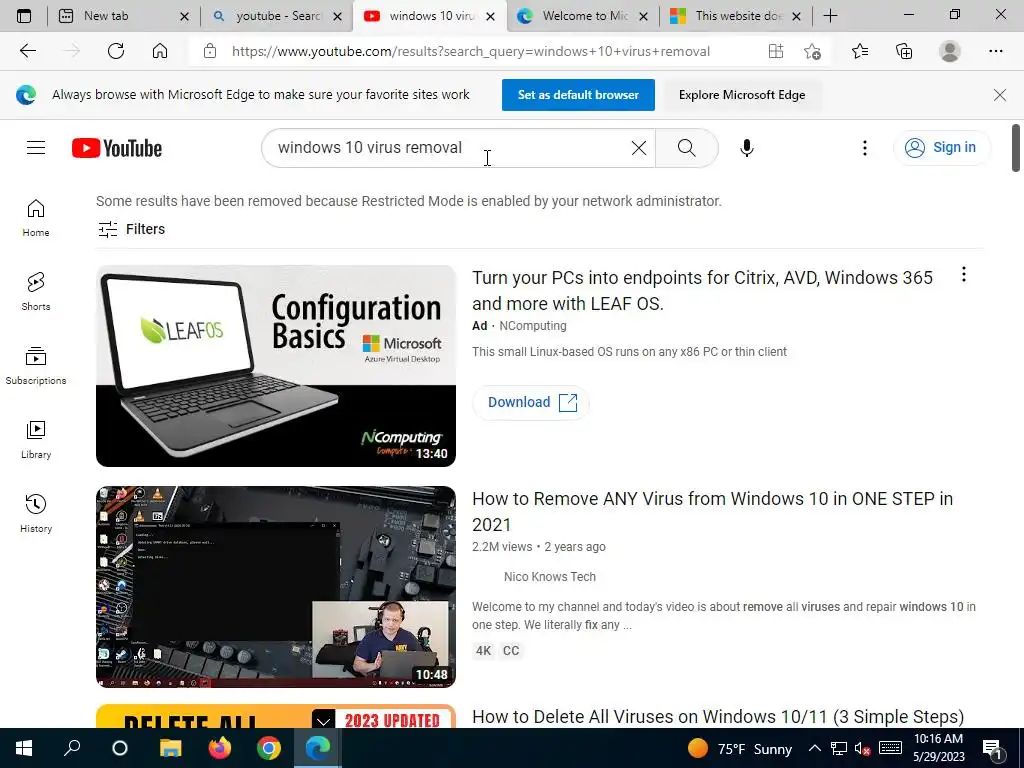
Task: Open Shorts in the YouTube sidebar
Action: (x=36, y=292)
